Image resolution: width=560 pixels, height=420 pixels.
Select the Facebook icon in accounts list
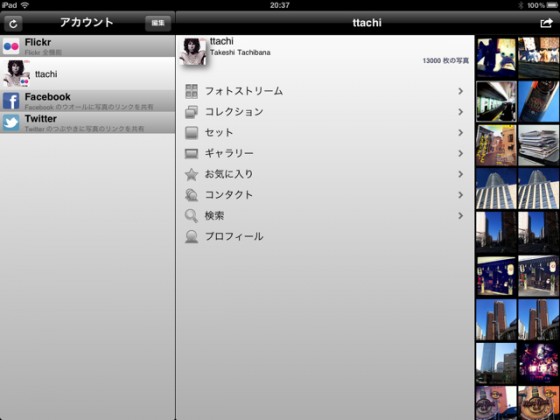(x=11, y=101)
